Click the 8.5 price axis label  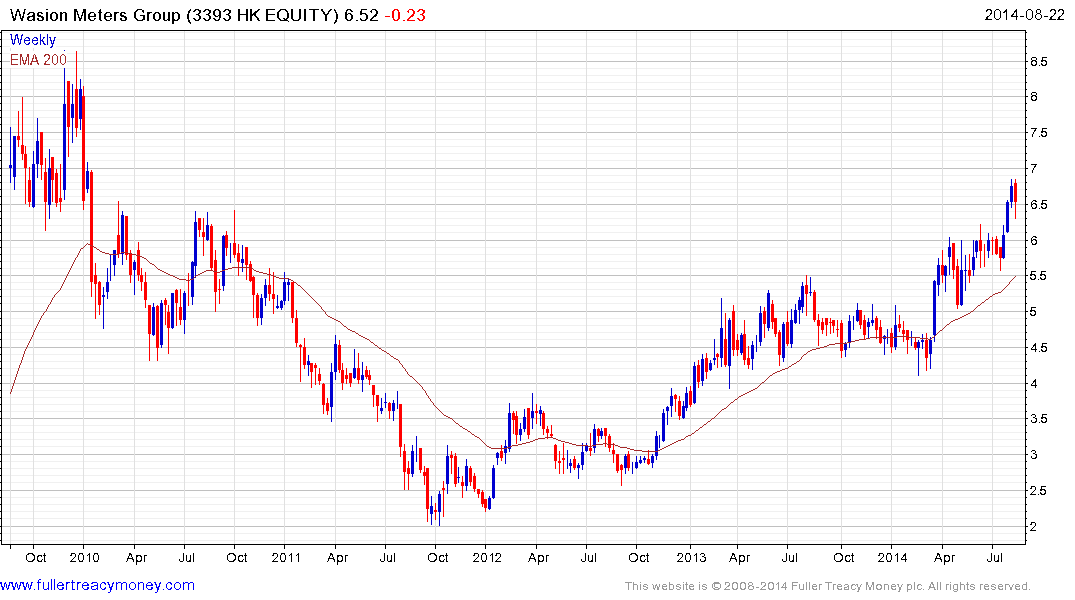coord(1039,62)
